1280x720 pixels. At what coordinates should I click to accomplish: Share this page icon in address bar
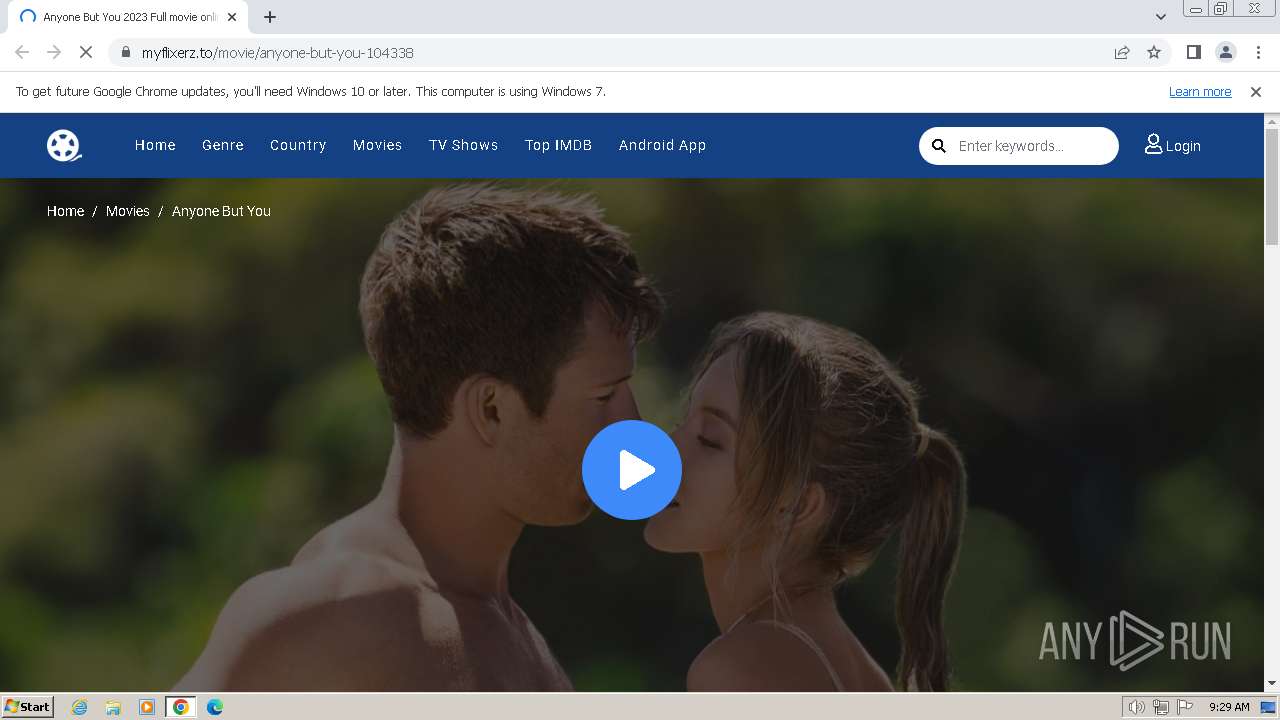point(1122,52)
